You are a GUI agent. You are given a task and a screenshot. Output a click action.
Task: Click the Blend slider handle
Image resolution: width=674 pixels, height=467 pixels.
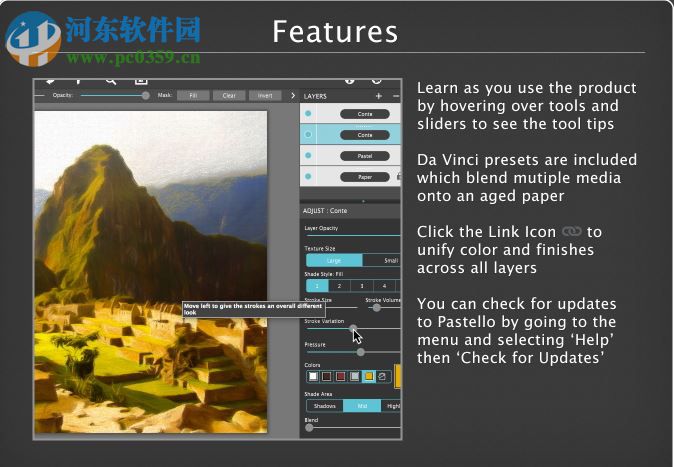309,427
